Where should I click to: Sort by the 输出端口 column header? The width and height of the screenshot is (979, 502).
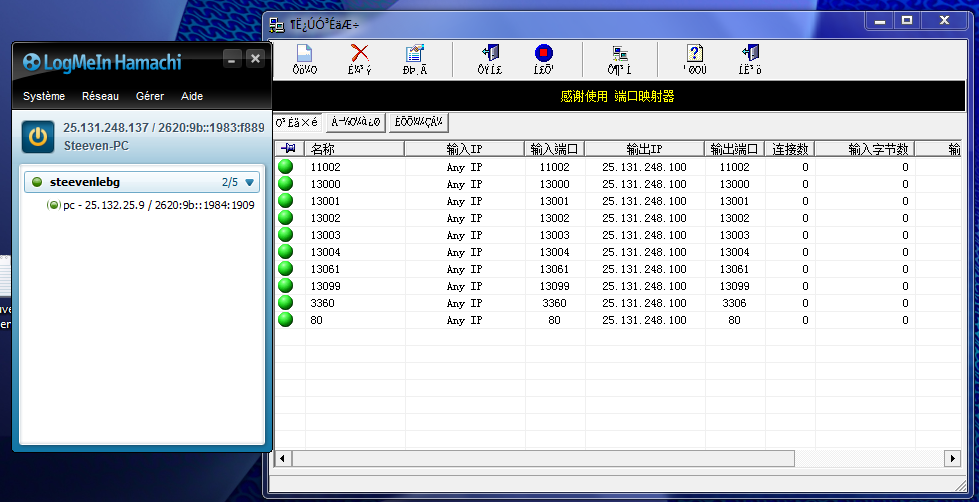point(734,149)
